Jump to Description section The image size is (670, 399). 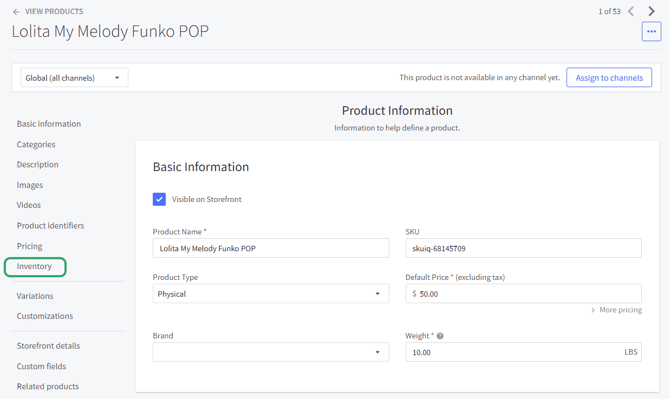point(38,164)
